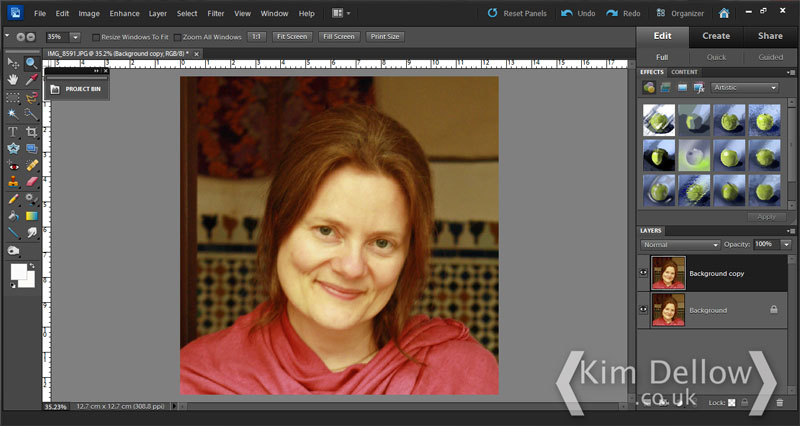Open the Normal blend mode dropdown
This screenshot has width=800, height=426.
point(680,244)
